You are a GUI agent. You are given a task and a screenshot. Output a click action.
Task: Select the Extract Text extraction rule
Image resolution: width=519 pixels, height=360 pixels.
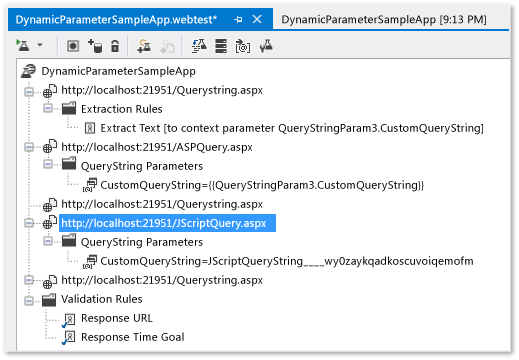click(292, 128)
